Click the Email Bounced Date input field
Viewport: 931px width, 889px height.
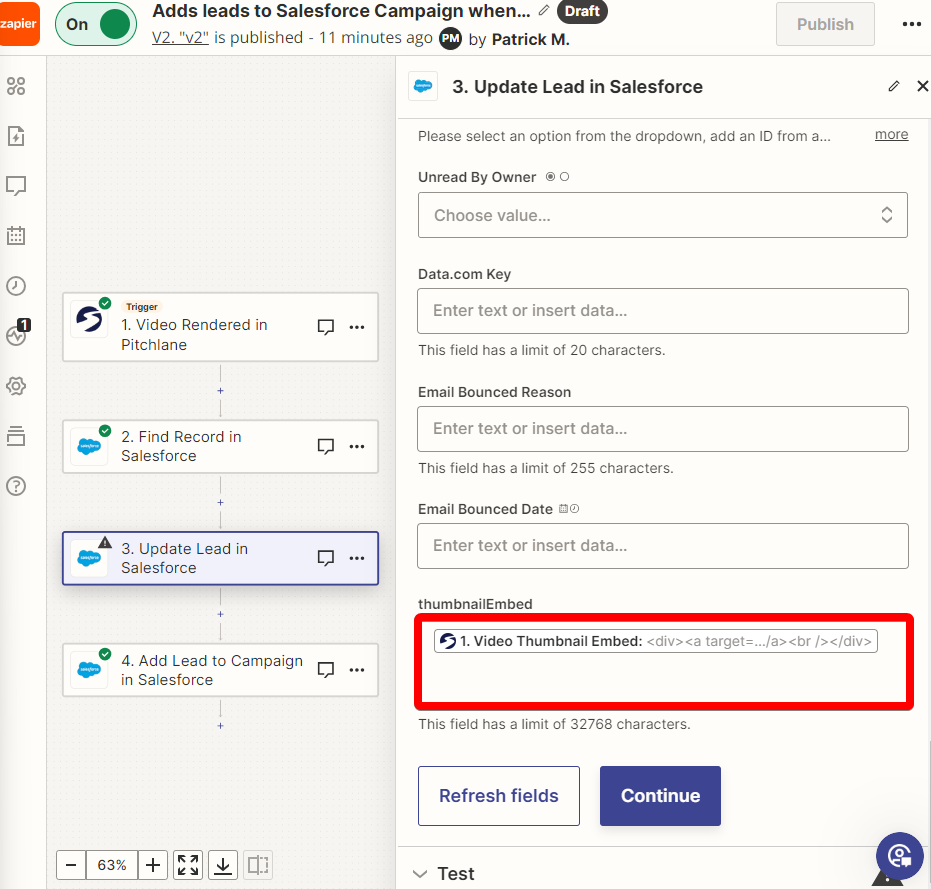pyautogui.click(x=663, y=546)
